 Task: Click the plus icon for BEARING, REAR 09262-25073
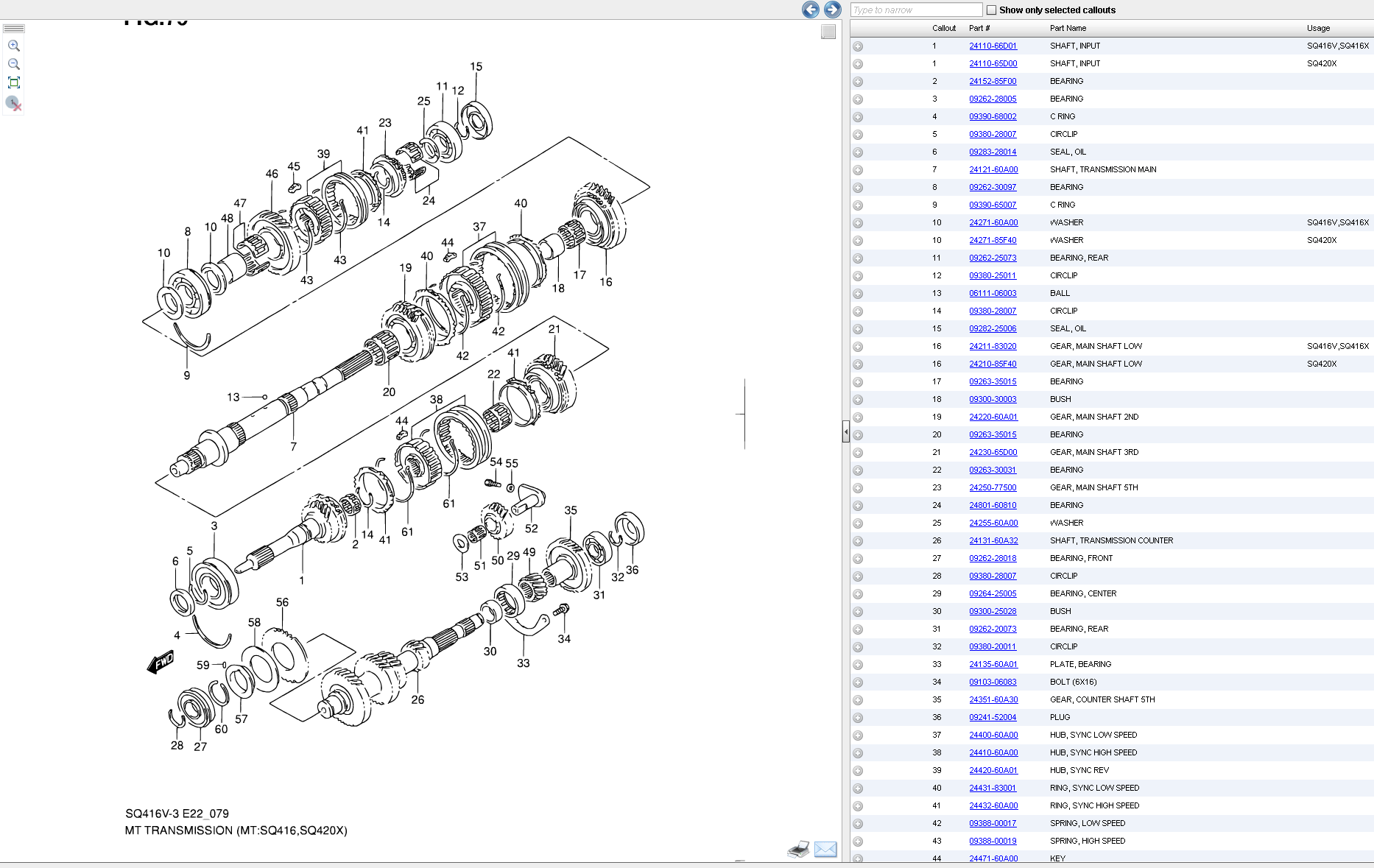(x=858, y=258)
